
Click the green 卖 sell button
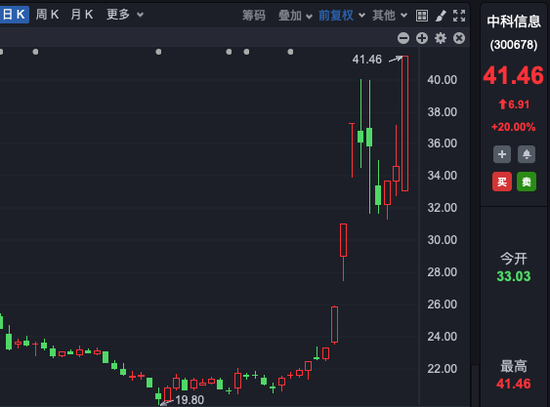click(x=526, y=181)
